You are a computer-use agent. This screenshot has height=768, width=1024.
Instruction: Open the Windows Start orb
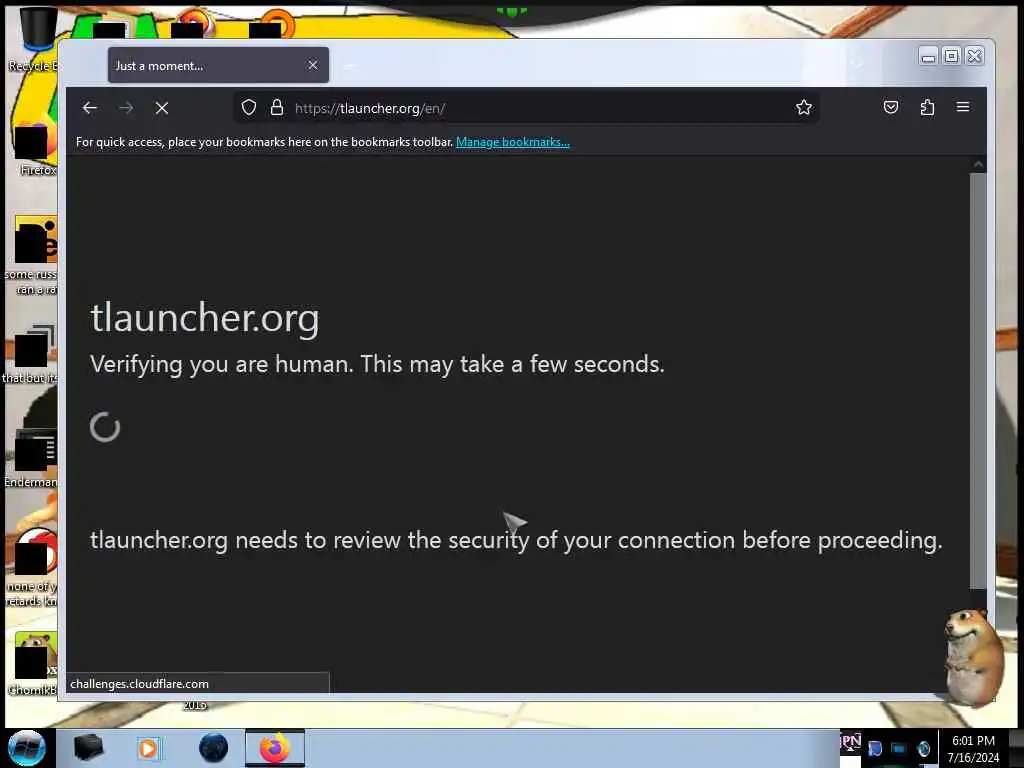[x=27, y=748]
